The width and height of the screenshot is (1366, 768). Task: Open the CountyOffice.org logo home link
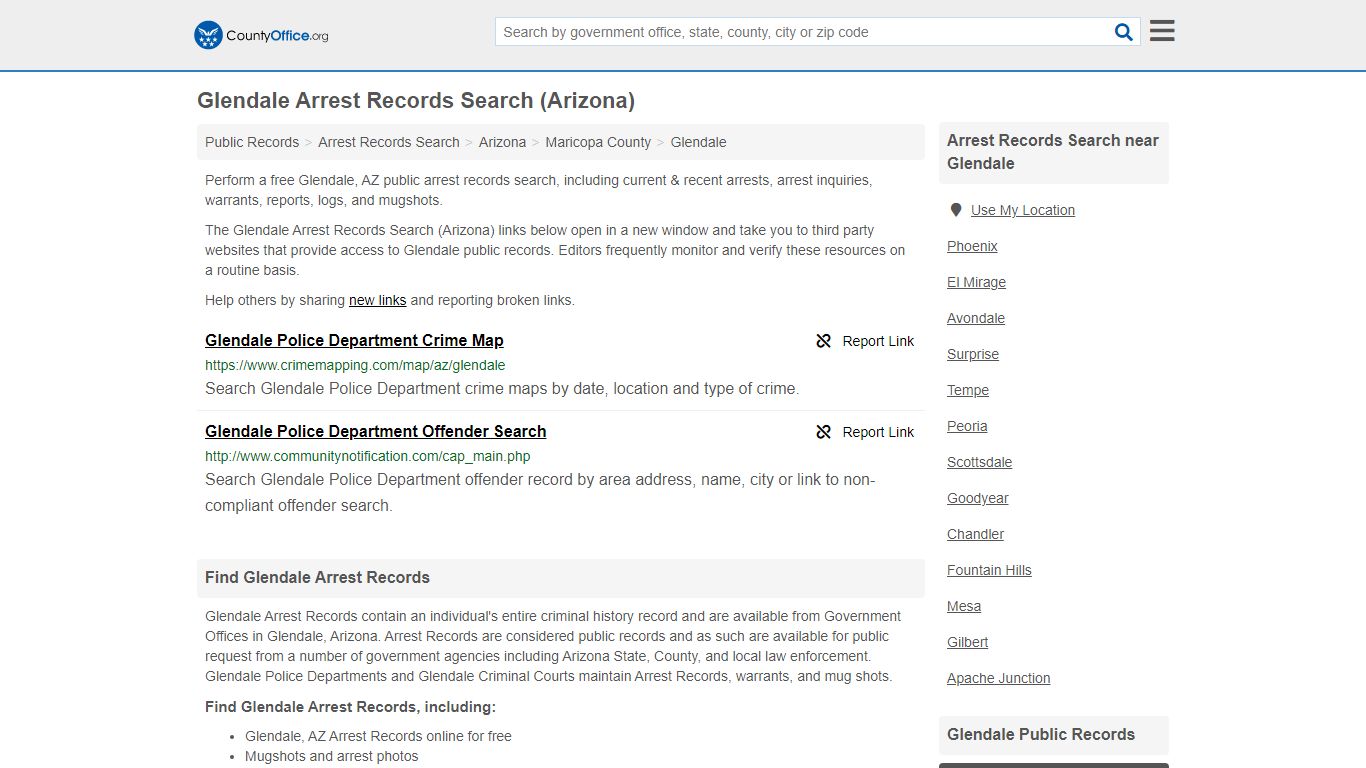261,35
